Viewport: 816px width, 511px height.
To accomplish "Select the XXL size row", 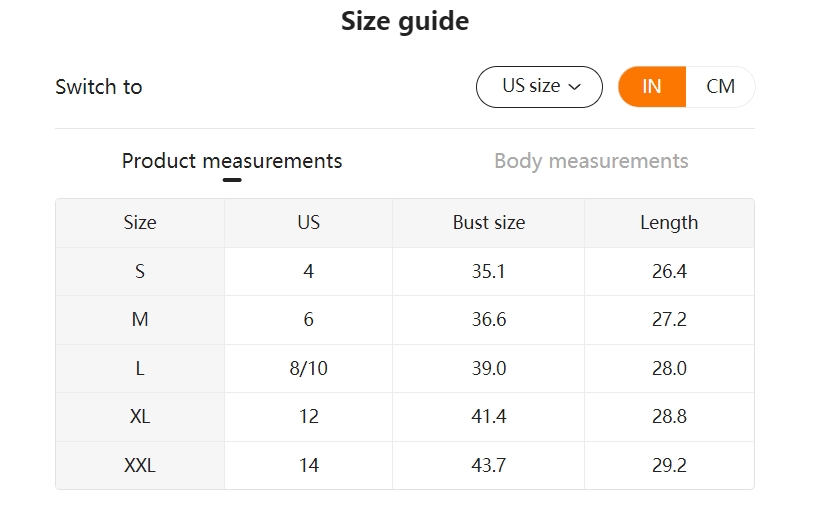I will tap(405, 465).
